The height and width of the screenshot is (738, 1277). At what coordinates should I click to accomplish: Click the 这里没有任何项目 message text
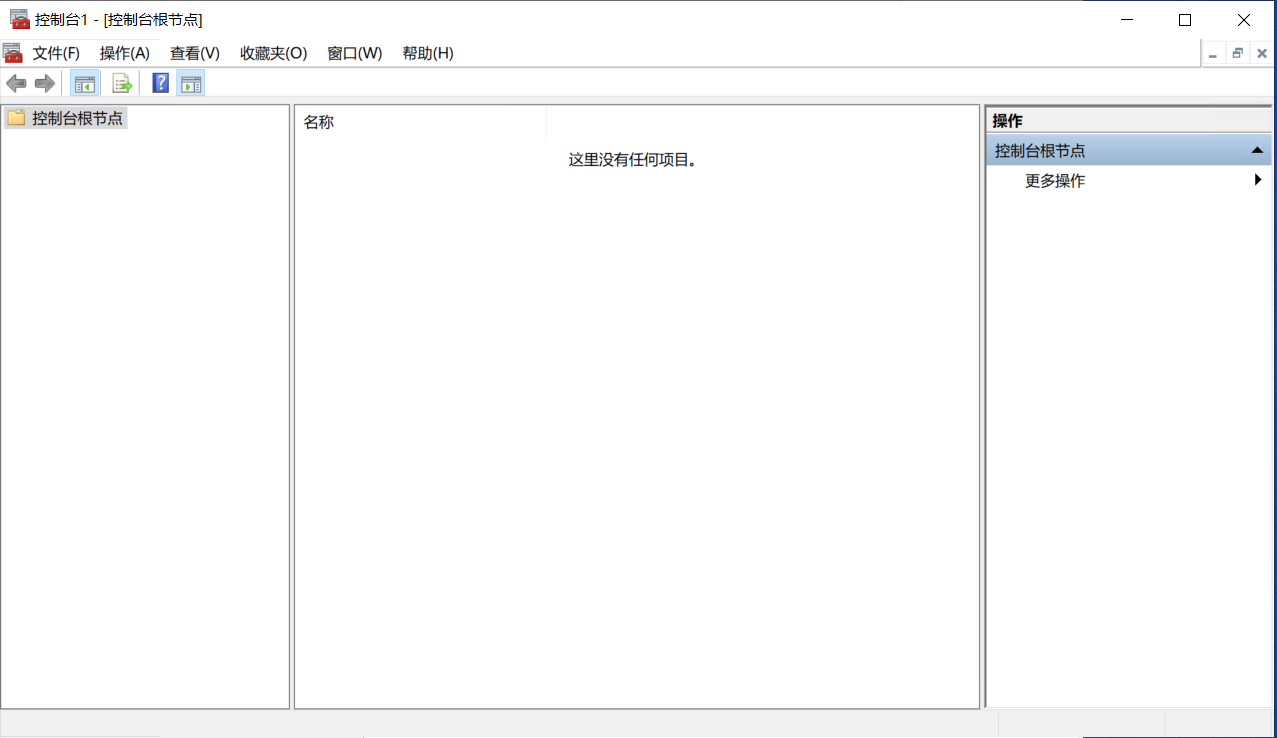pos(632,159)
